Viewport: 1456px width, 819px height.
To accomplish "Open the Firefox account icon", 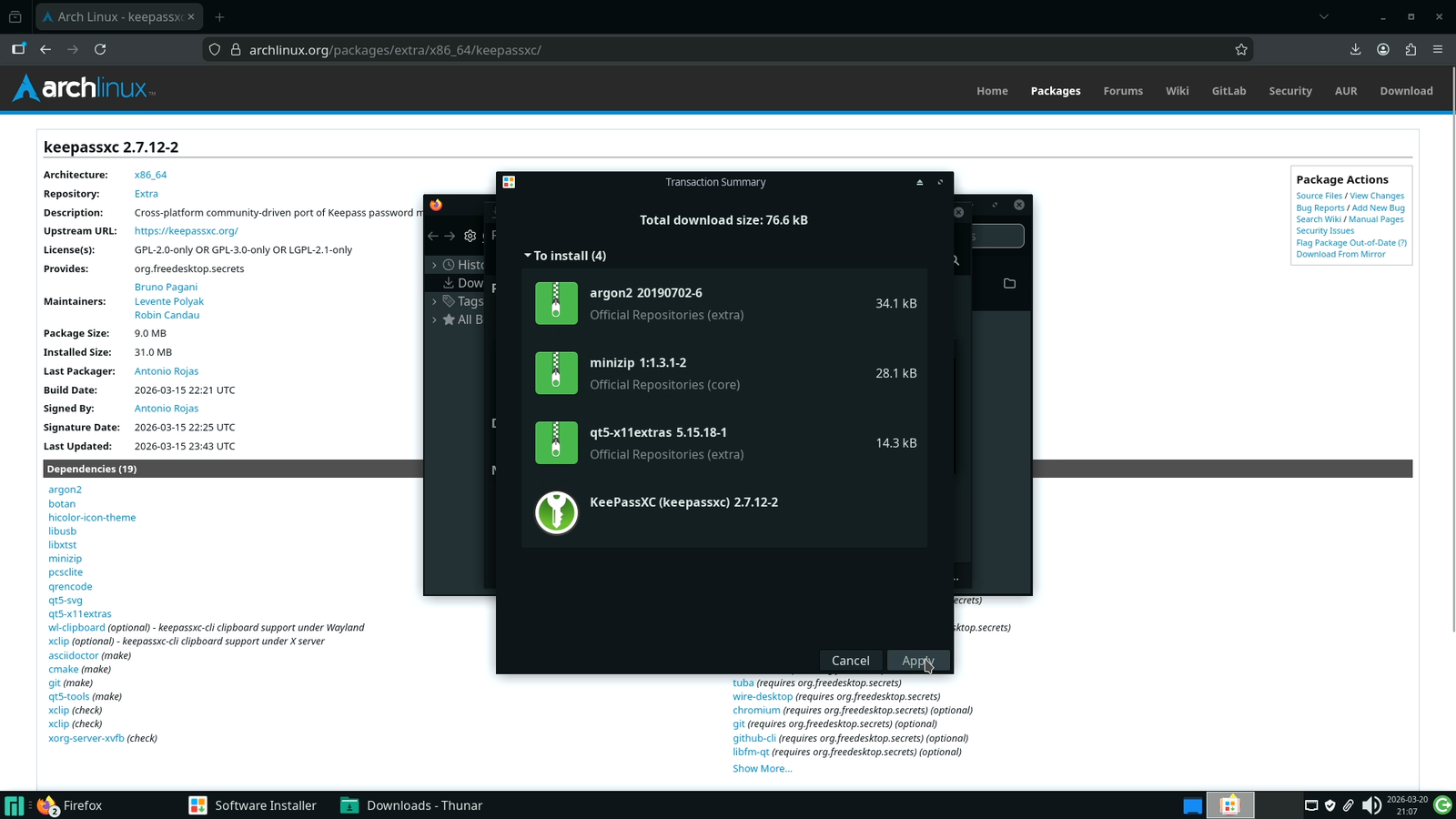I will (x=1383, y=49).
